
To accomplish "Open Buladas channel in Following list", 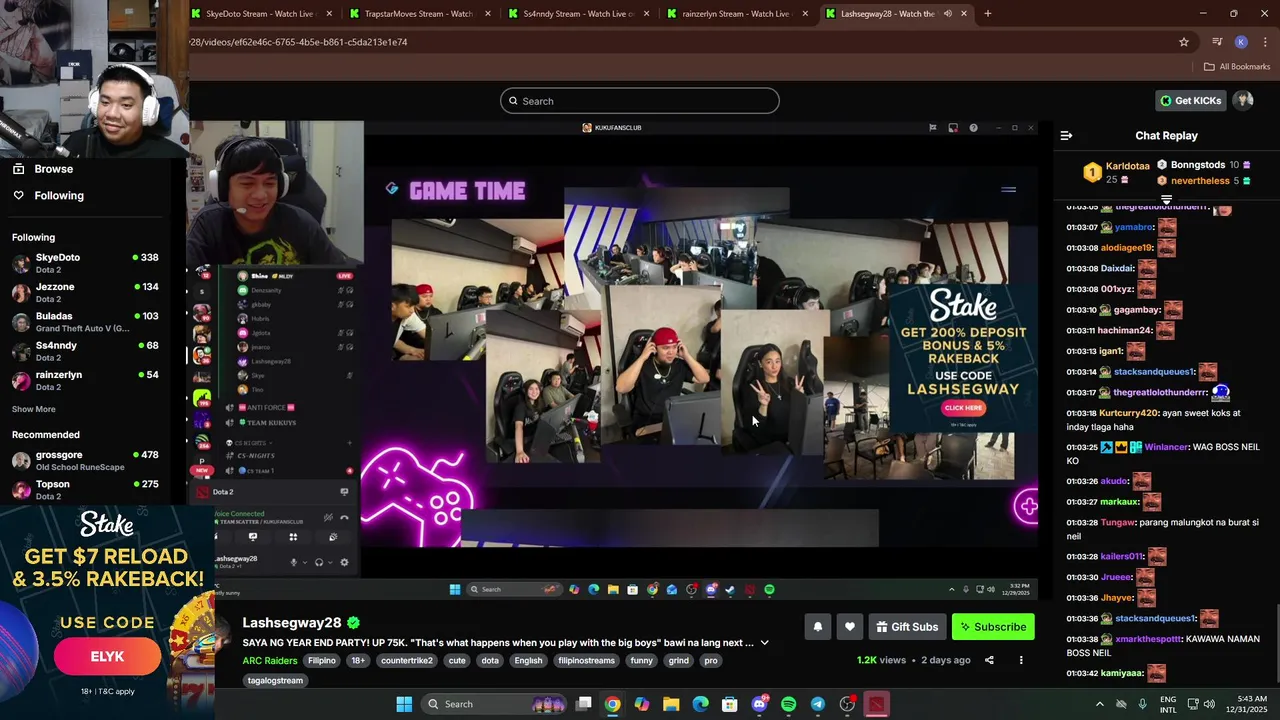I will 85,322.
